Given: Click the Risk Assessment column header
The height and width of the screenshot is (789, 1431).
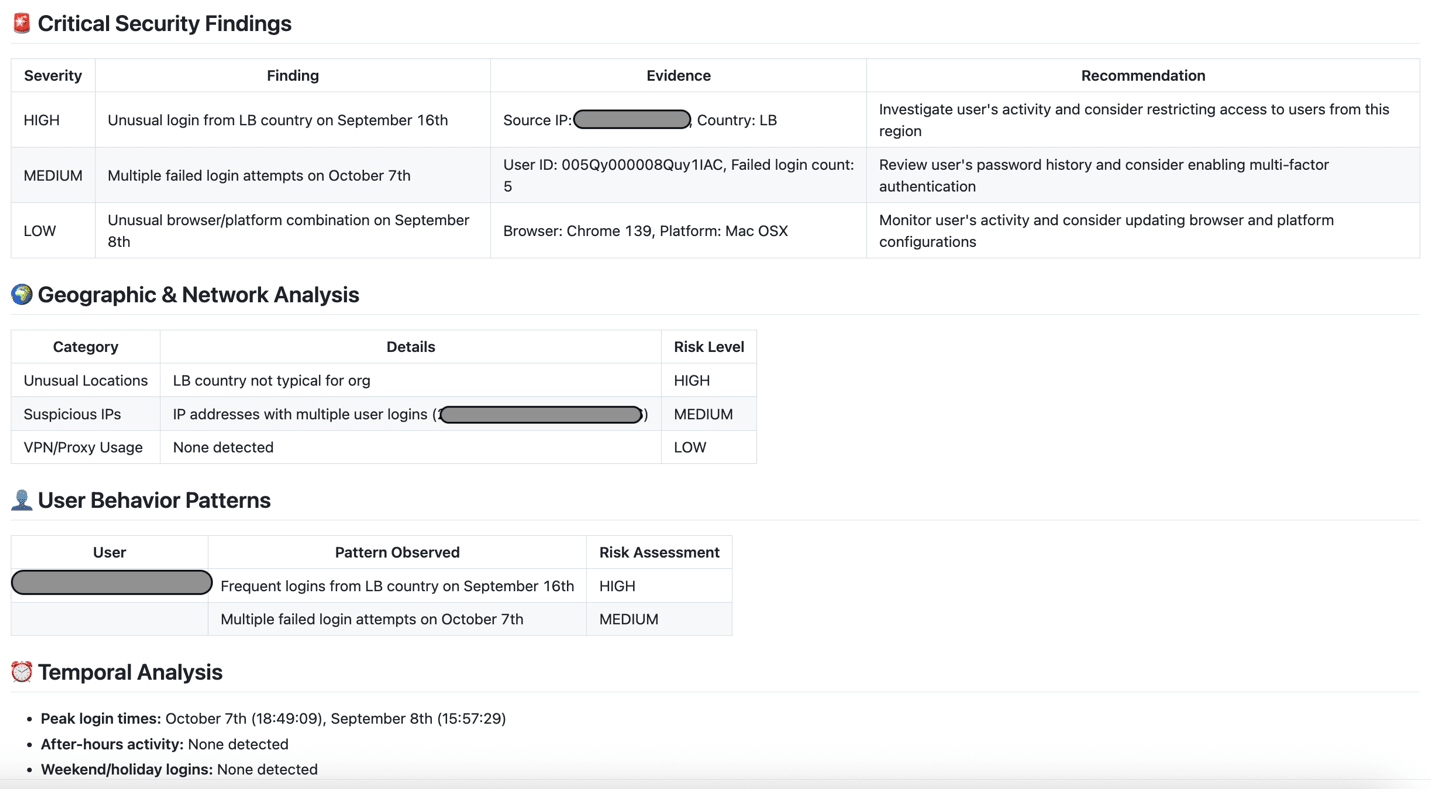Looking at the screenshot, I should 659,552.
